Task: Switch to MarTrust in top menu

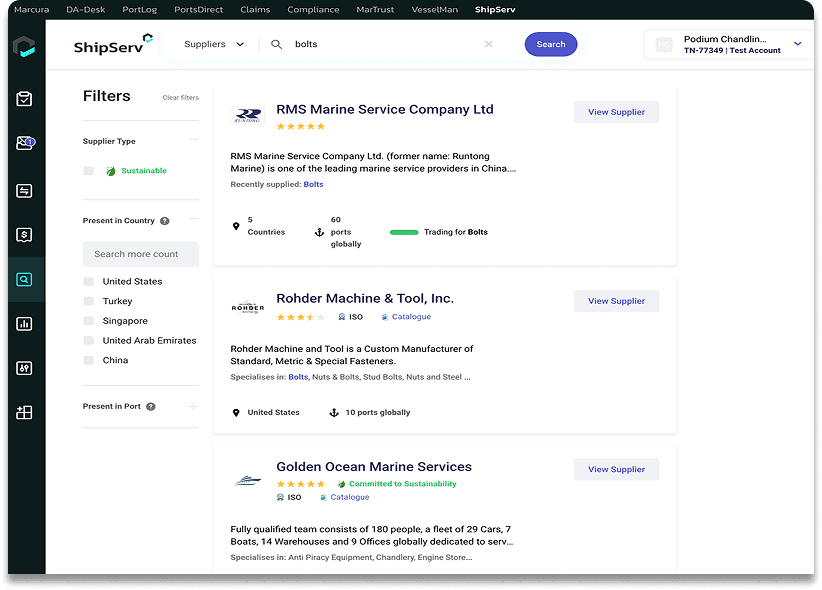Action: tap(375, 9)
